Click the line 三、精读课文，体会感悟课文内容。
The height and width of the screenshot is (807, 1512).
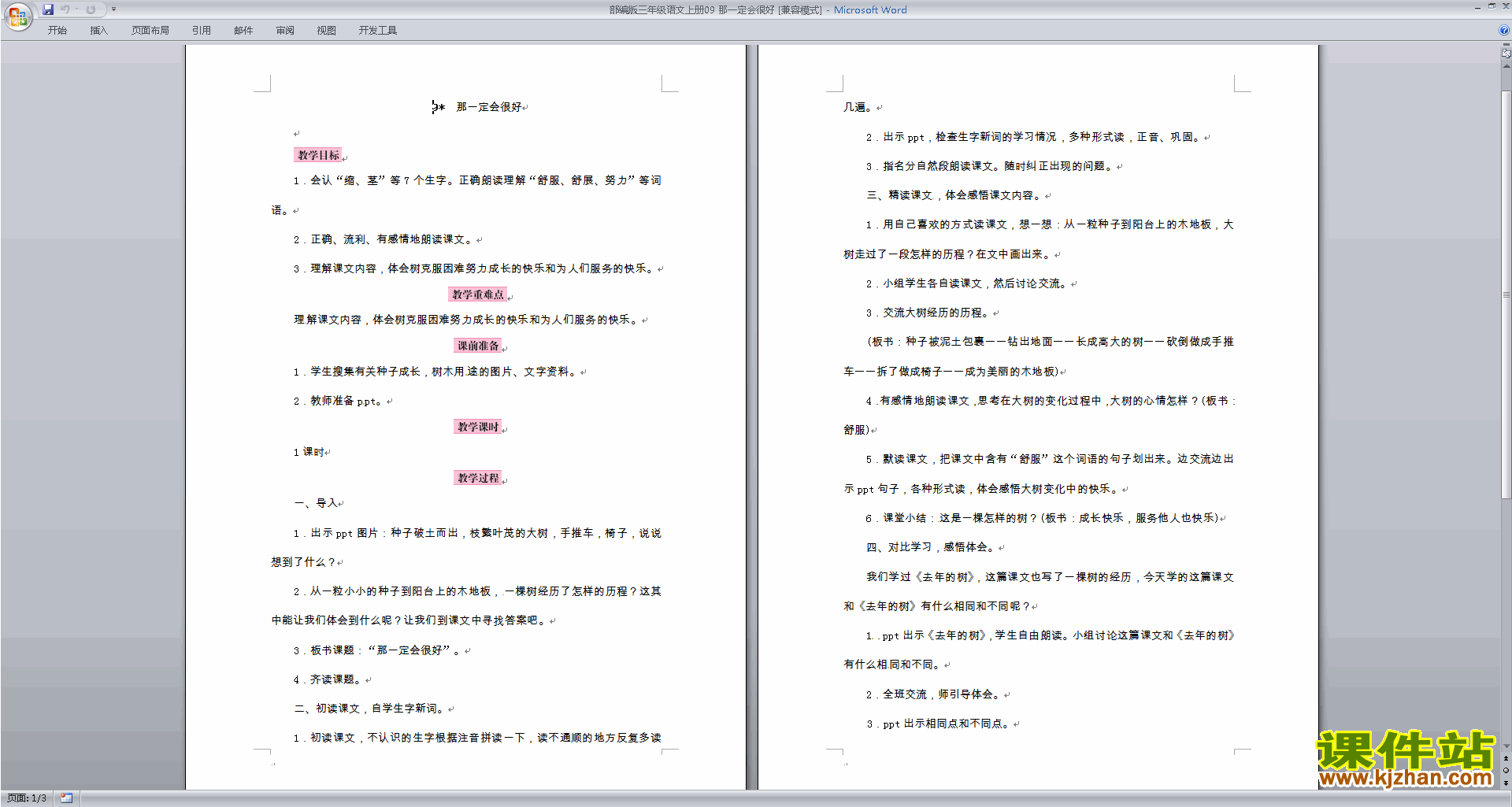(x=955, y=195)
